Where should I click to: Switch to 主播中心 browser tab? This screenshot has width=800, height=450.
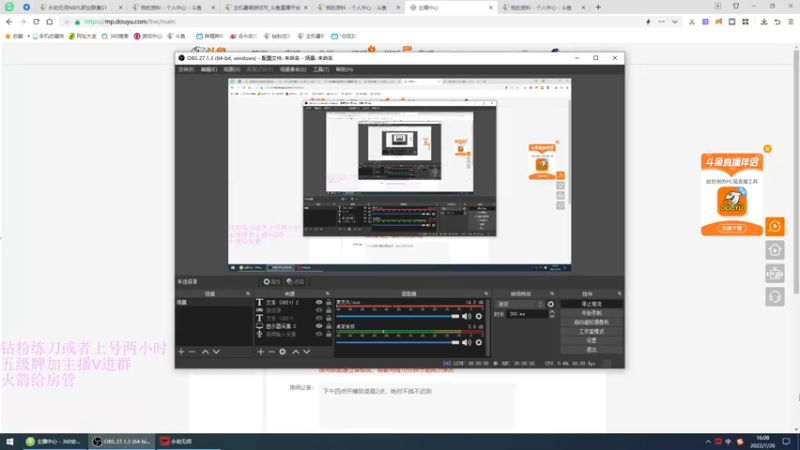pos(451,8)
